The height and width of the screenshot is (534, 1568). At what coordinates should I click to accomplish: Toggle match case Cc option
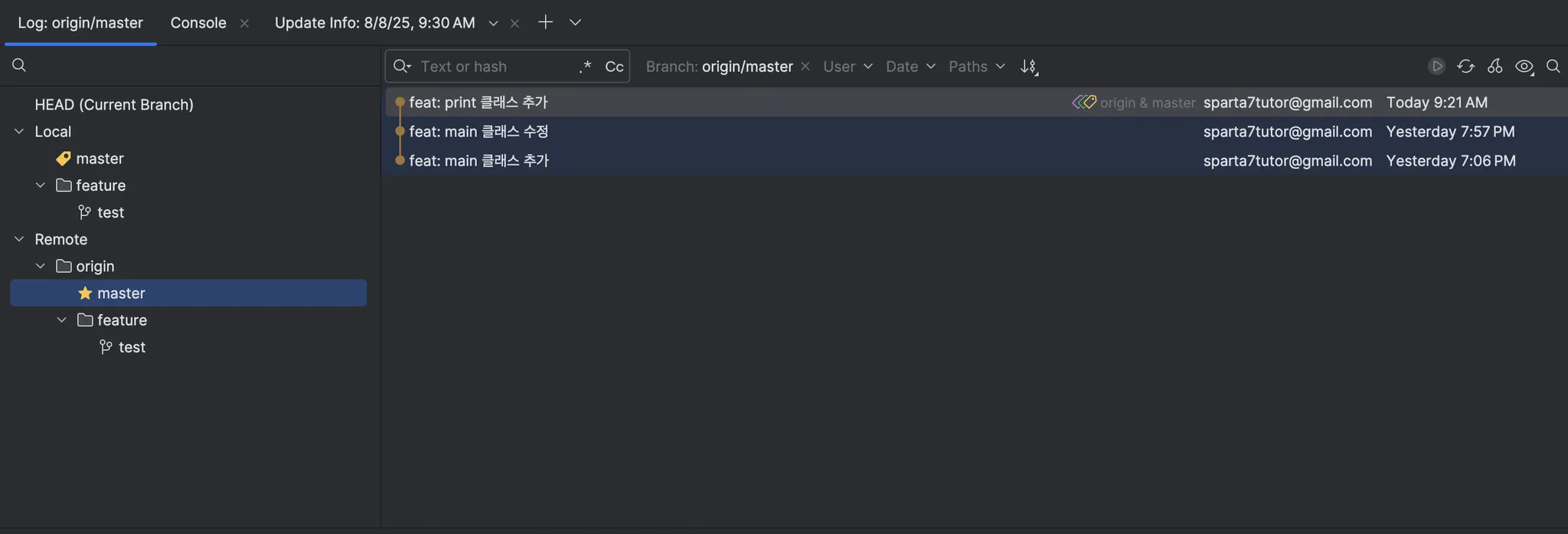pyautogui.click(x=614, y=67)
